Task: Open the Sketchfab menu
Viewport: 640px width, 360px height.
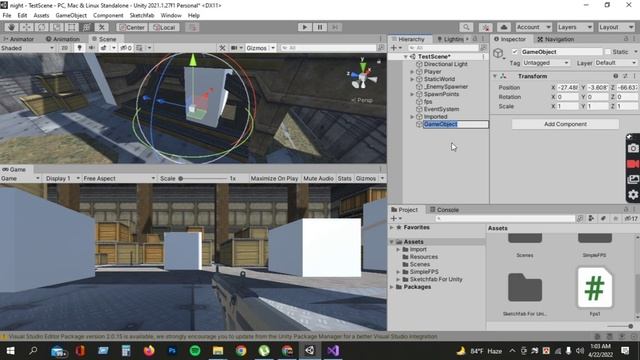Action: 142,16
